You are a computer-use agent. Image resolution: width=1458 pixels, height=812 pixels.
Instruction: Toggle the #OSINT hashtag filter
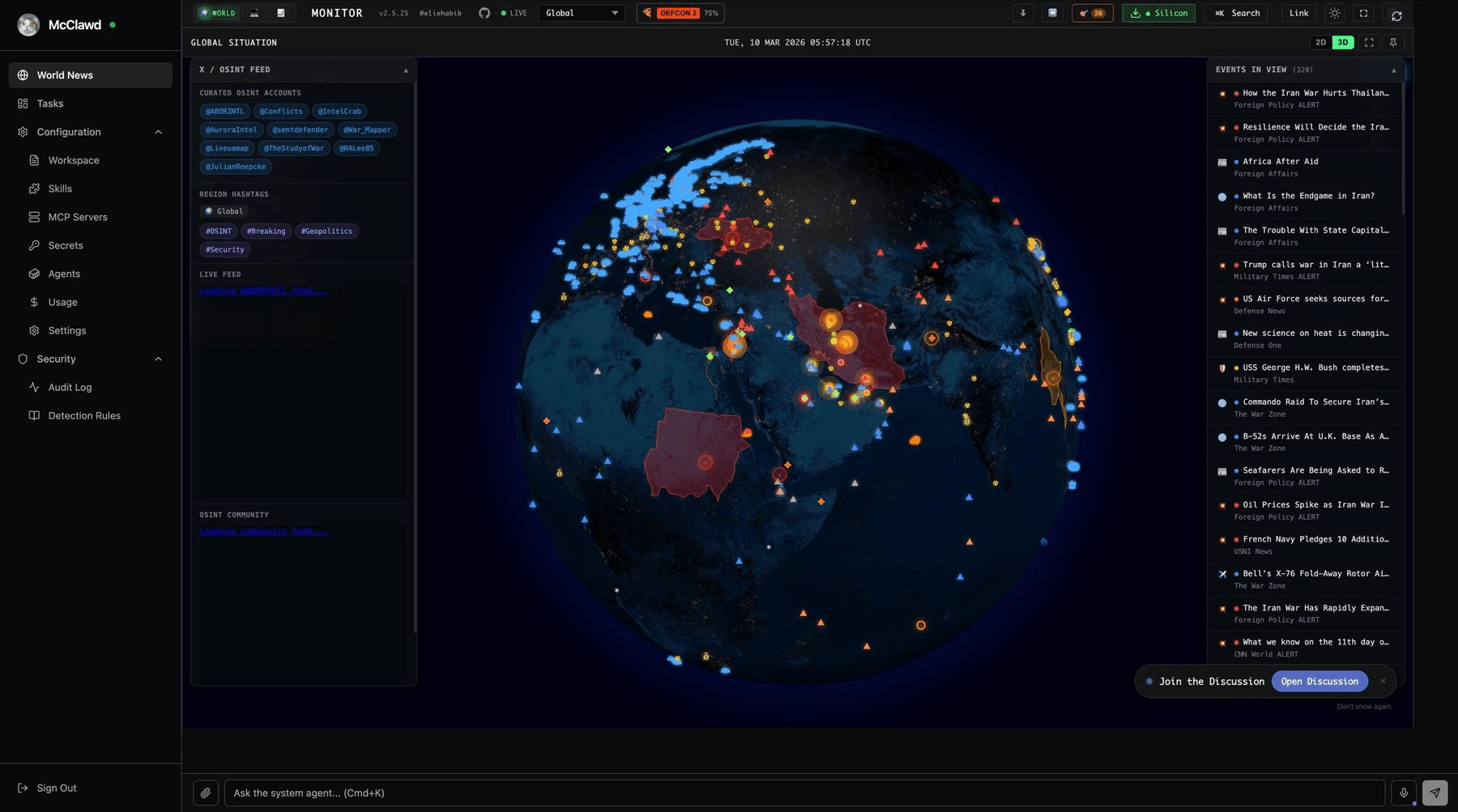click(x=219, y=231)
